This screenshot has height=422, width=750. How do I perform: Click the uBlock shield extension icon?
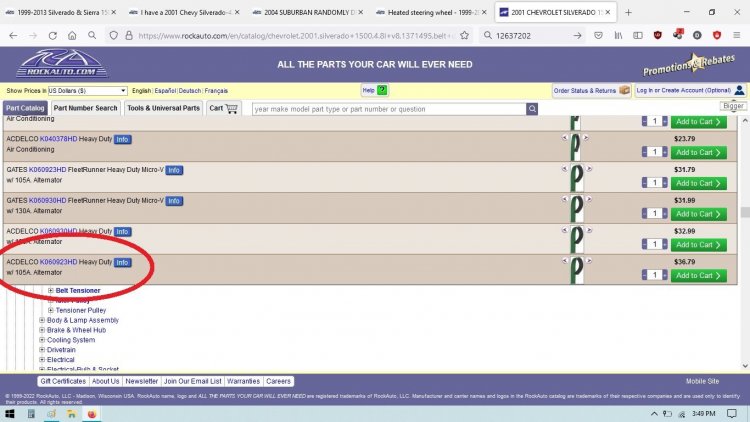(x=658, y=35)
